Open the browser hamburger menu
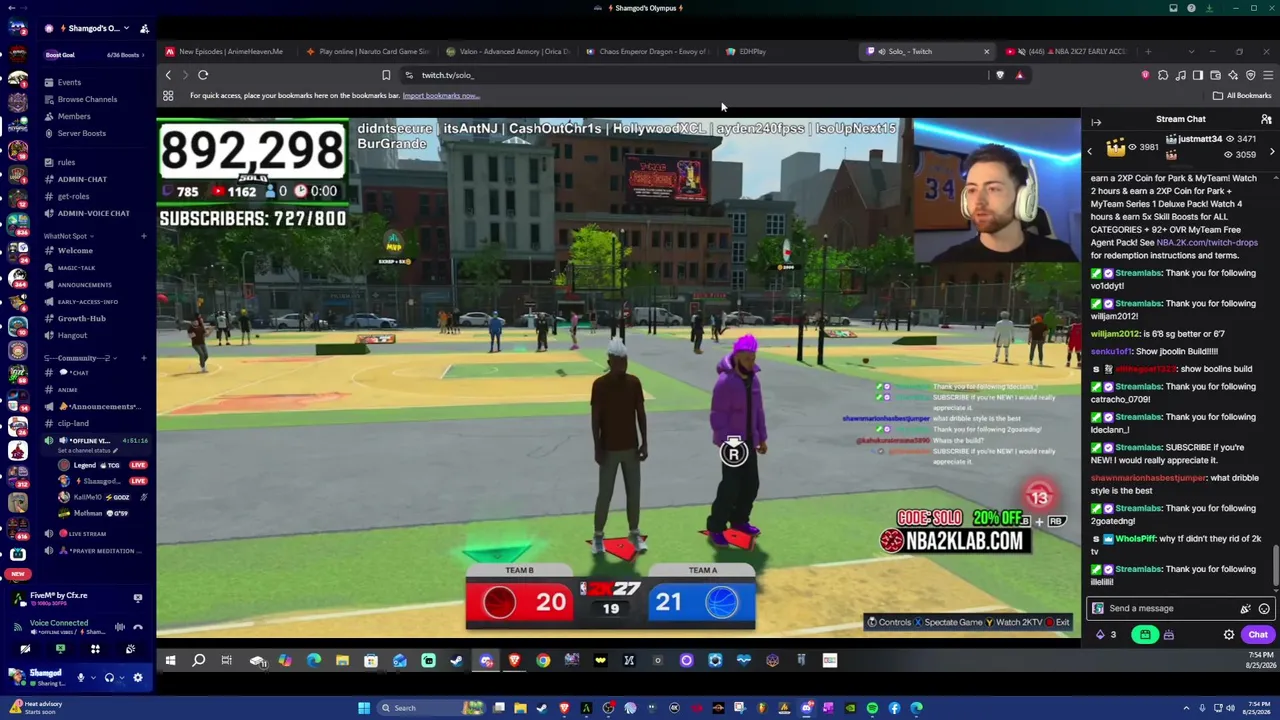Viewport: 1280px width, 720px height. pyautogui.click(x=1268, y=75)
